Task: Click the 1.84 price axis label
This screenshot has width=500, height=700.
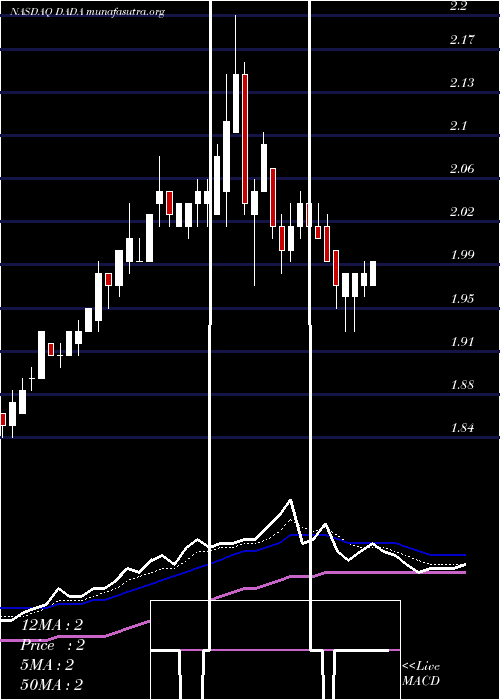Action: click(x=462, y=427)
